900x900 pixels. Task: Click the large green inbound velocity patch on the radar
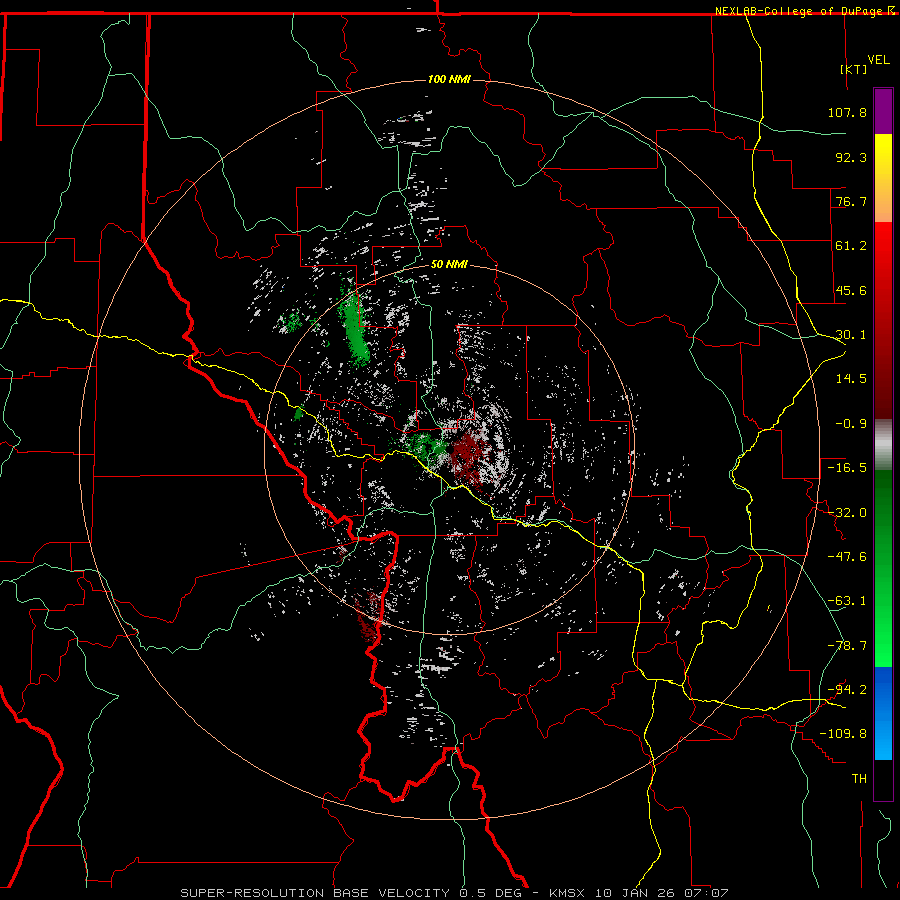pyautogui.click(x=354, y=330)
